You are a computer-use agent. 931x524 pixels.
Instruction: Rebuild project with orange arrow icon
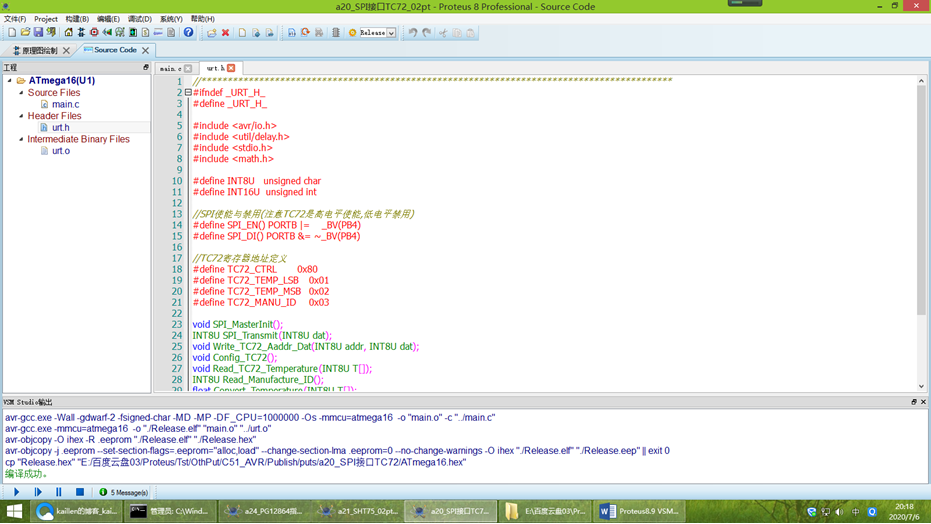305,33
